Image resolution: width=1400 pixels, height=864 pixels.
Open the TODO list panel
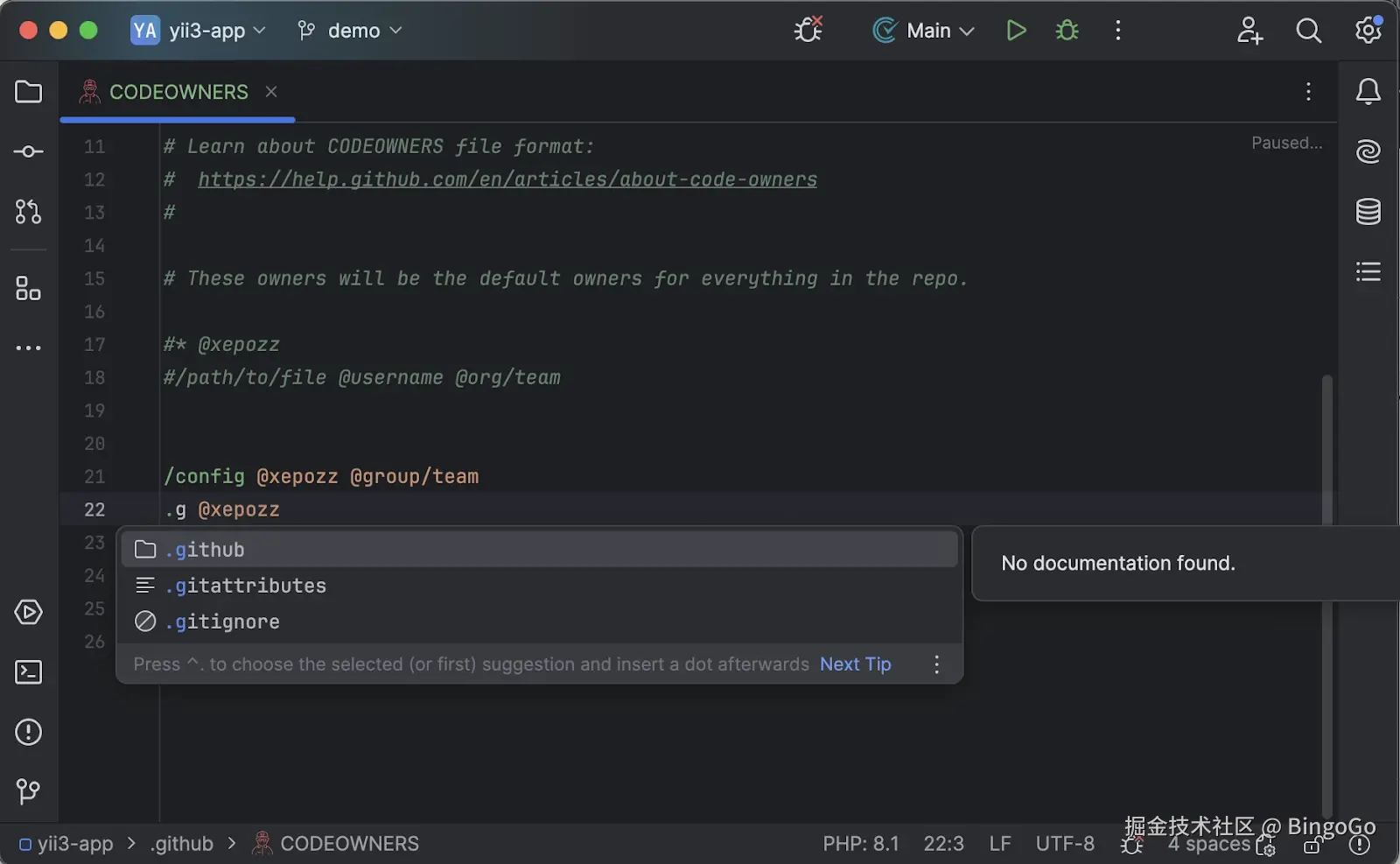[x=1368, y=271]
